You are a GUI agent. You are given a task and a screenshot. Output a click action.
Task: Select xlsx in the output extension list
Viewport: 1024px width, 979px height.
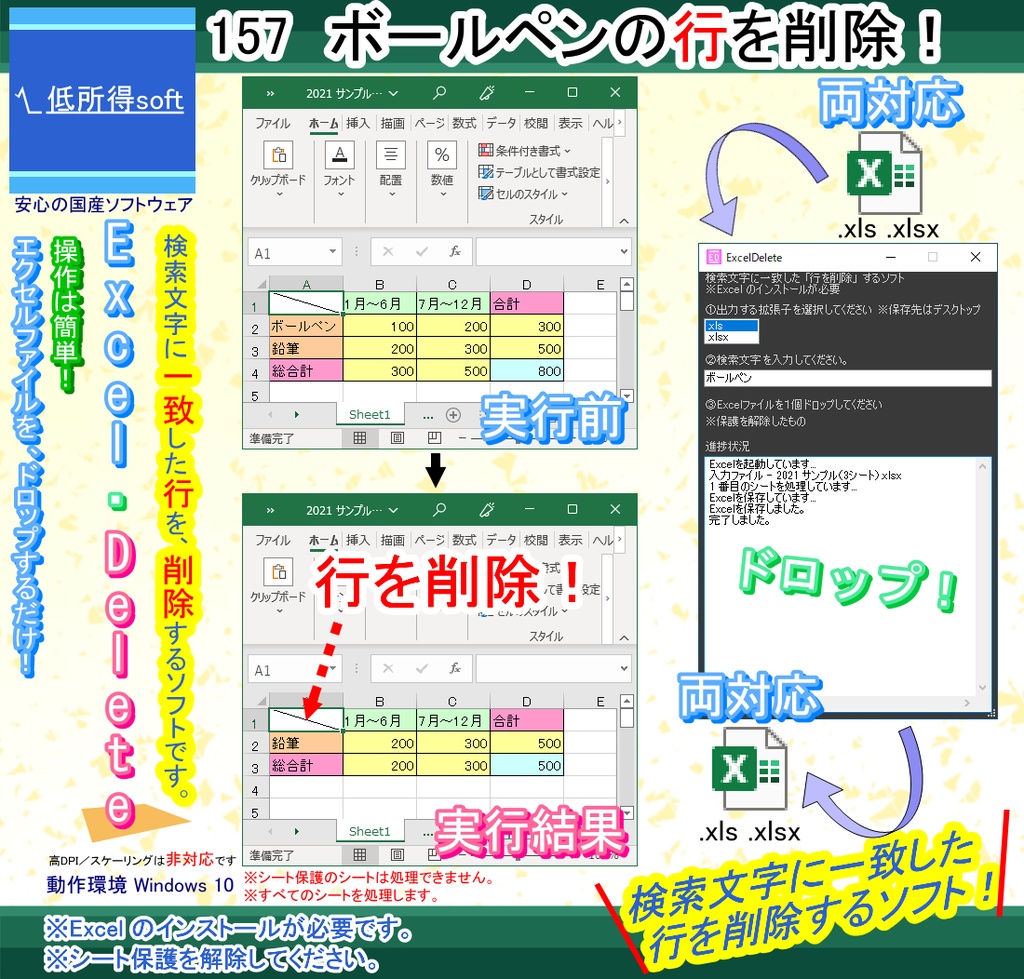(719, 338)
